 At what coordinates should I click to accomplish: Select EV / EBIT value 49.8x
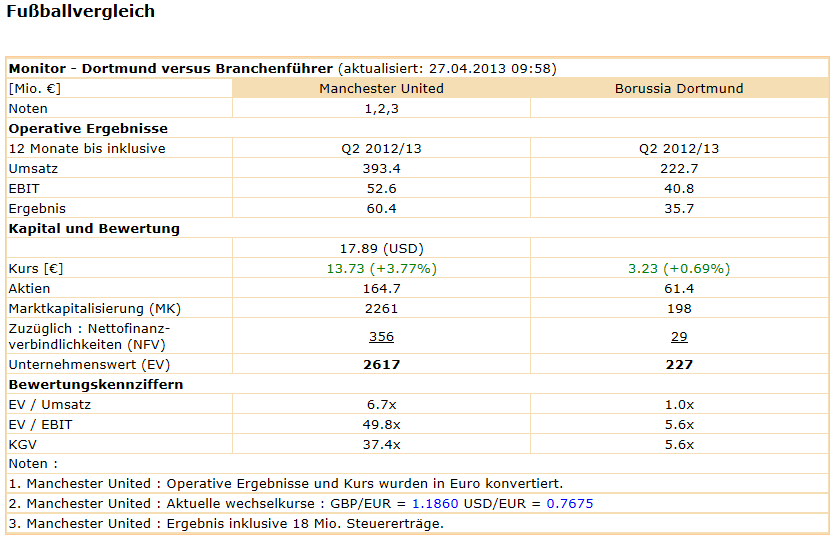[381, 425]
